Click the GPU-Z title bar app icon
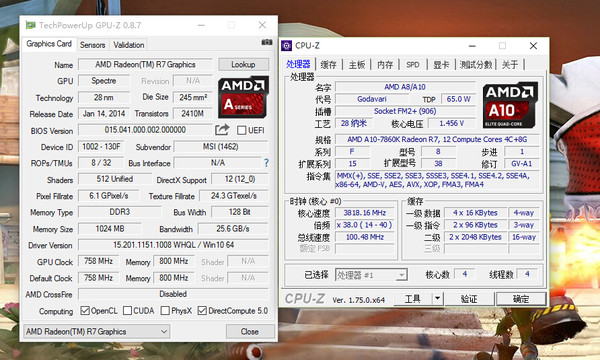This screenshot has height=360, width=600. (30, 25)
